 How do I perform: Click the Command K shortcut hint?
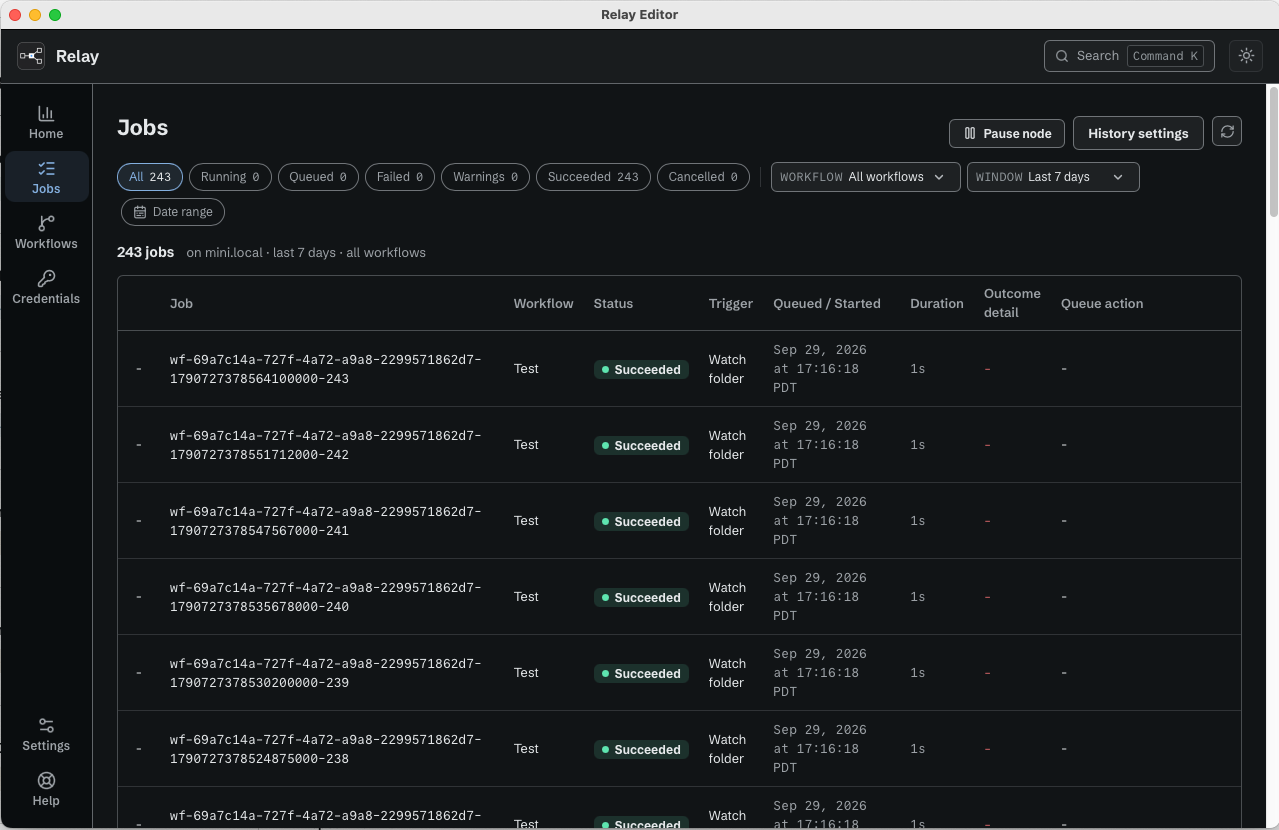click(x=1165, y=56)
